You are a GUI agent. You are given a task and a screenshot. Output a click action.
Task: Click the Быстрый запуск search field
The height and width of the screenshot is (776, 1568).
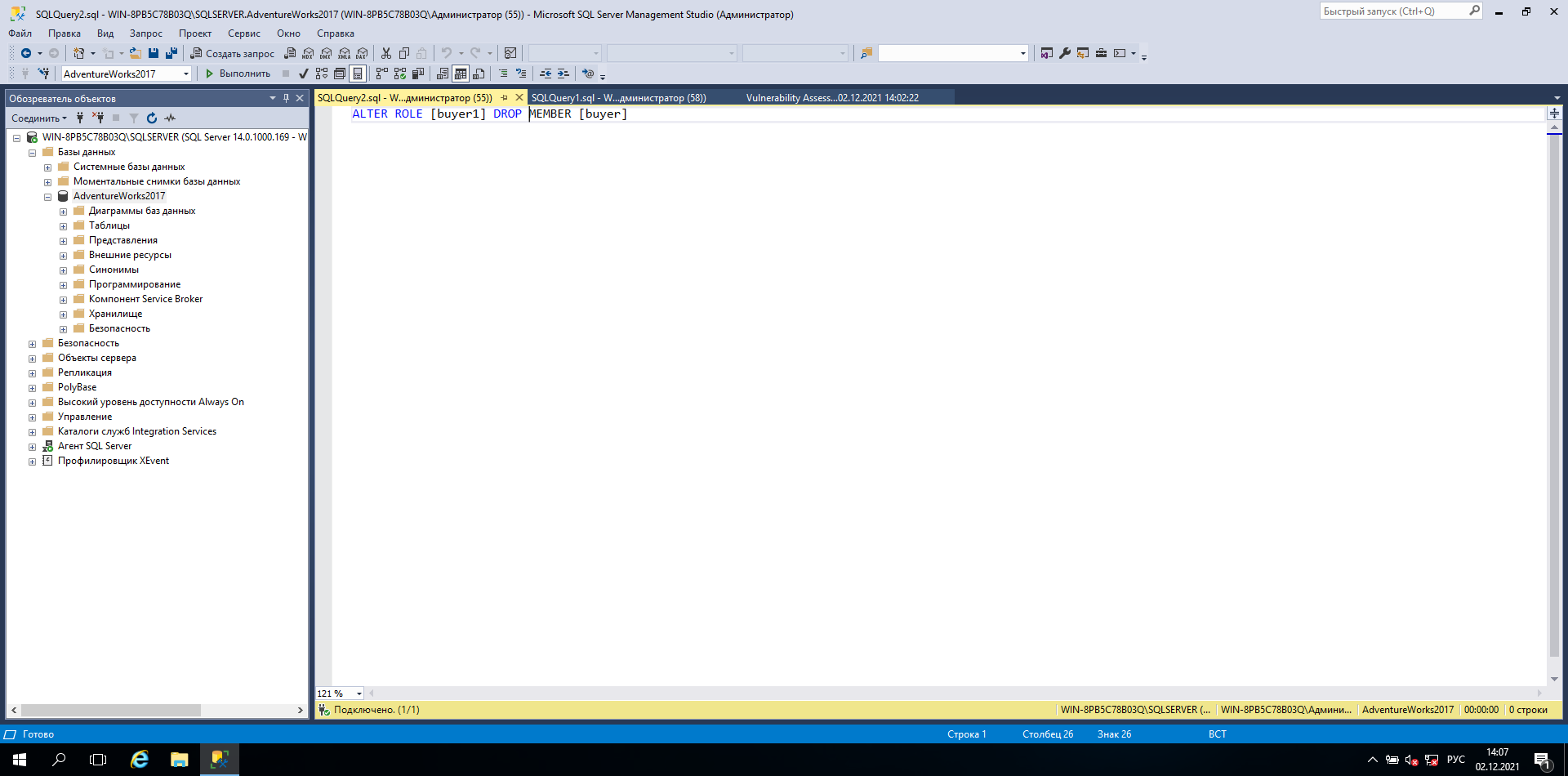pos(1393,11)
